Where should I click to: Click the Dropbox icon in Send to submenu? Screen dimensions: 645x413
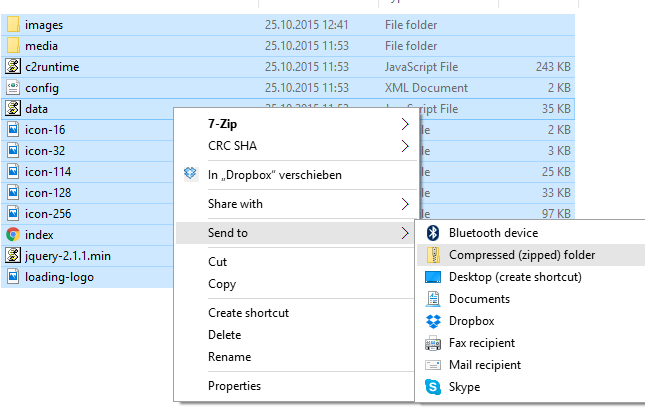point(433,321)
